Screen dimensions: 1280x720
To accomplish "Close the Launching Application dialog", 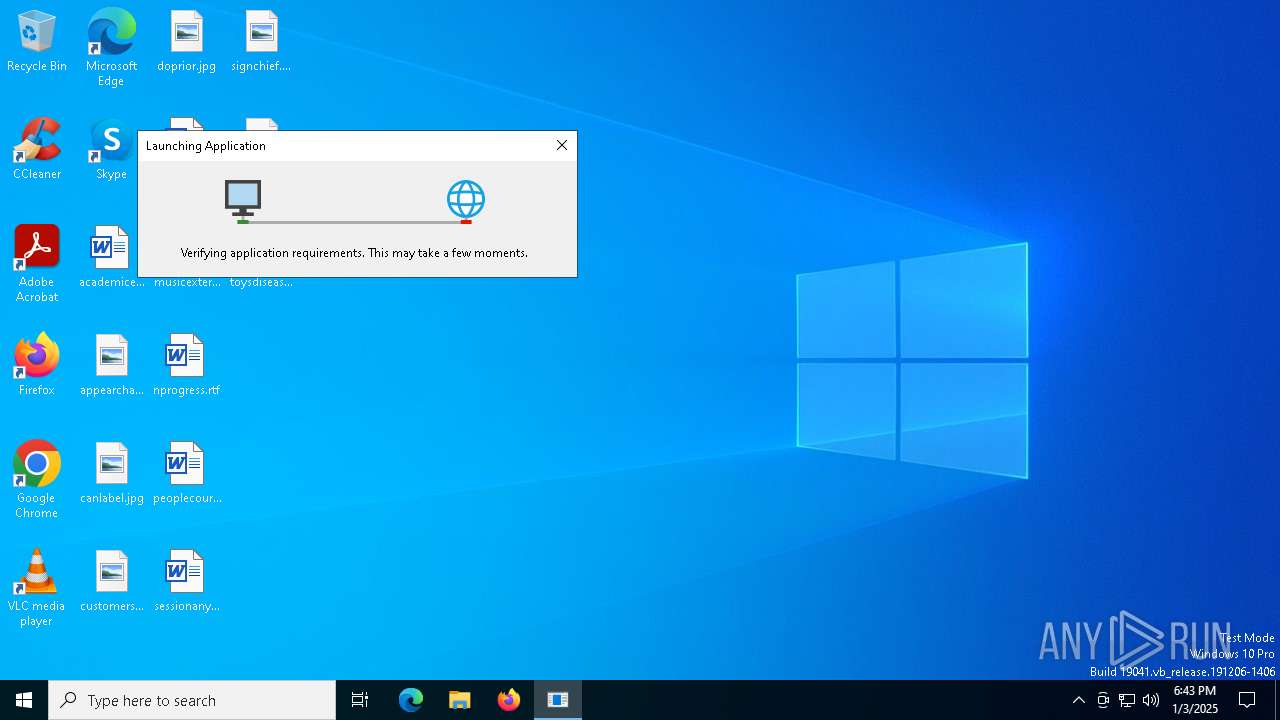I will pyautogui.click(x=562, y=145).
